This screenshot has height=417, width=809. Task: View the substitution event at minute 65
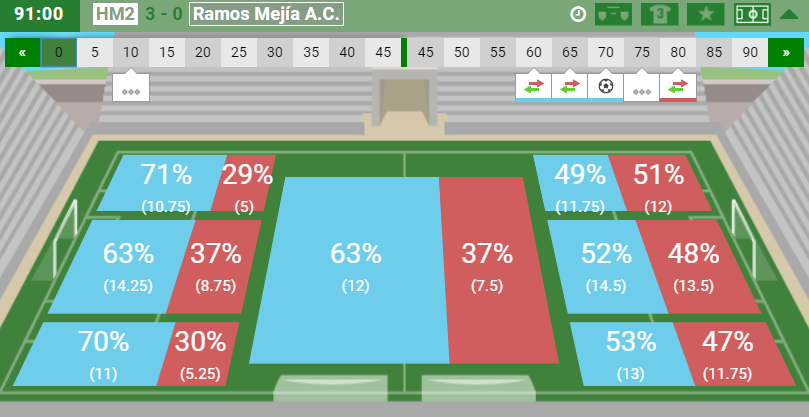coord(570,87)
